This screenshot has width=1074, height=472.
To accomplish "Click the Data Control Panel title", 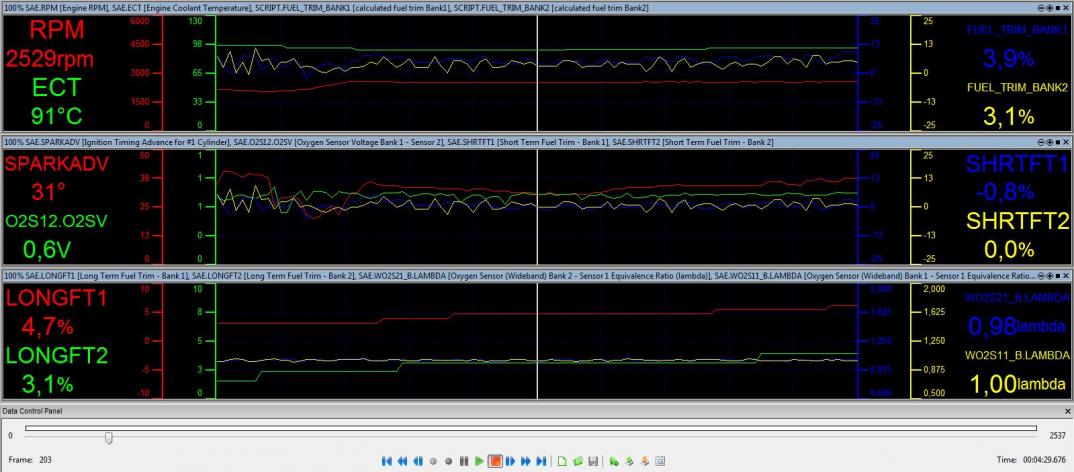I will click(x=32, y=411).
